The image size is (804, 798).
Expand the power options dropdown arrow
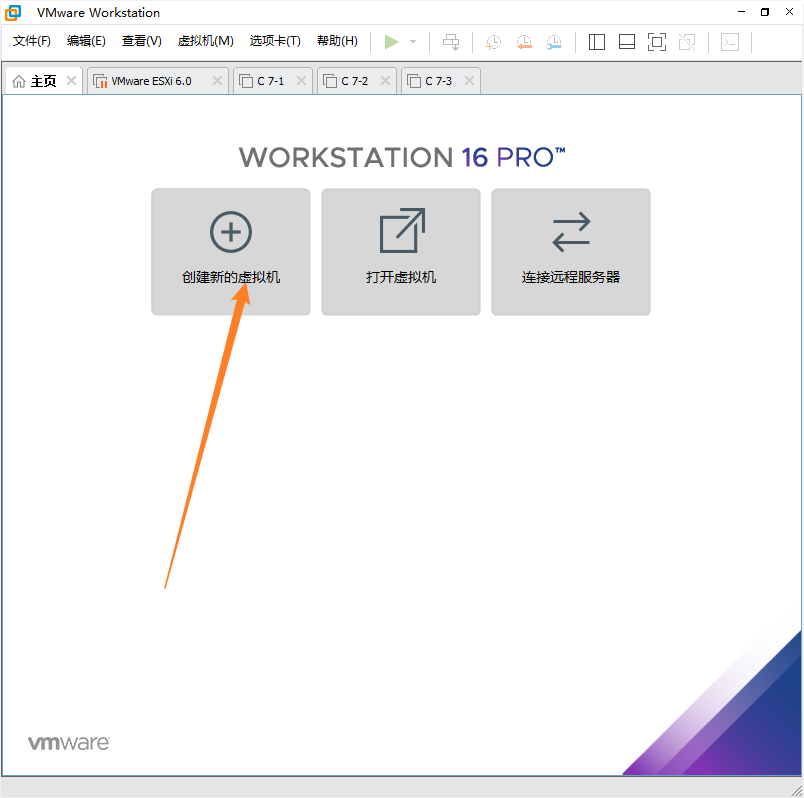413,42
